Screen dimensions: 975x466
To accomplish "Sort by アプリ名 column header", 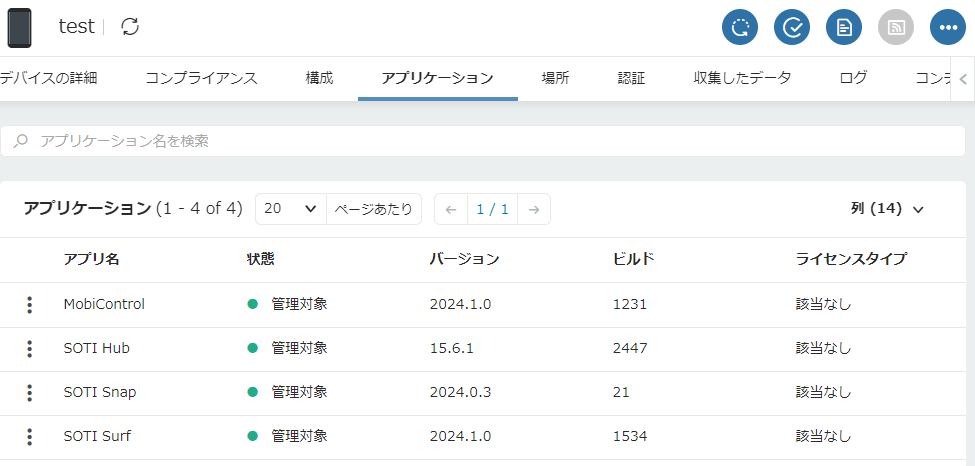I will click(x=91, y=260).
